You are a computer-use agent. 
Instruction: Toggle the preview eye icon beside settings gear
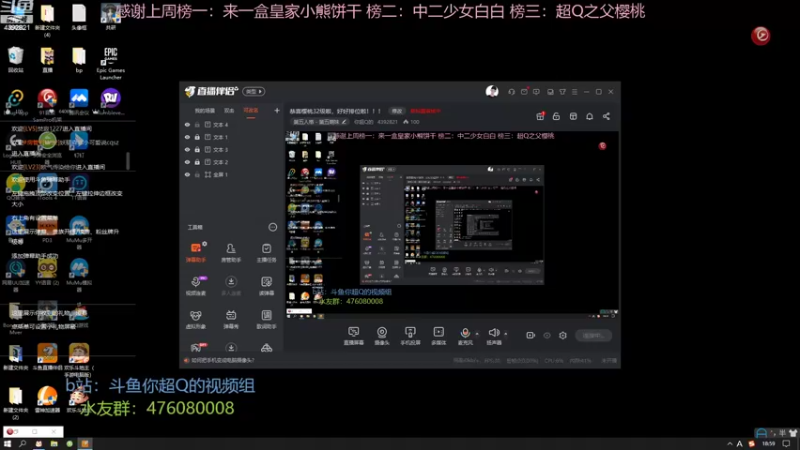(547, 335)
